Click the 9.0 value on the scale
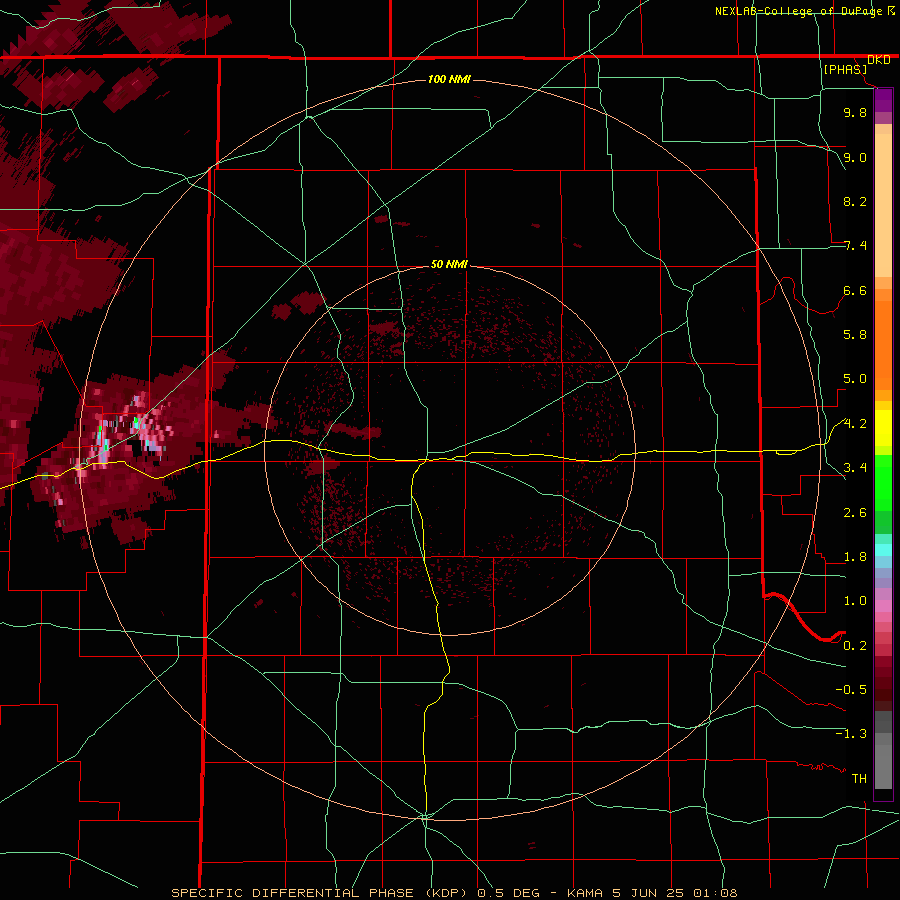The image size is (900, 900). 855,157
